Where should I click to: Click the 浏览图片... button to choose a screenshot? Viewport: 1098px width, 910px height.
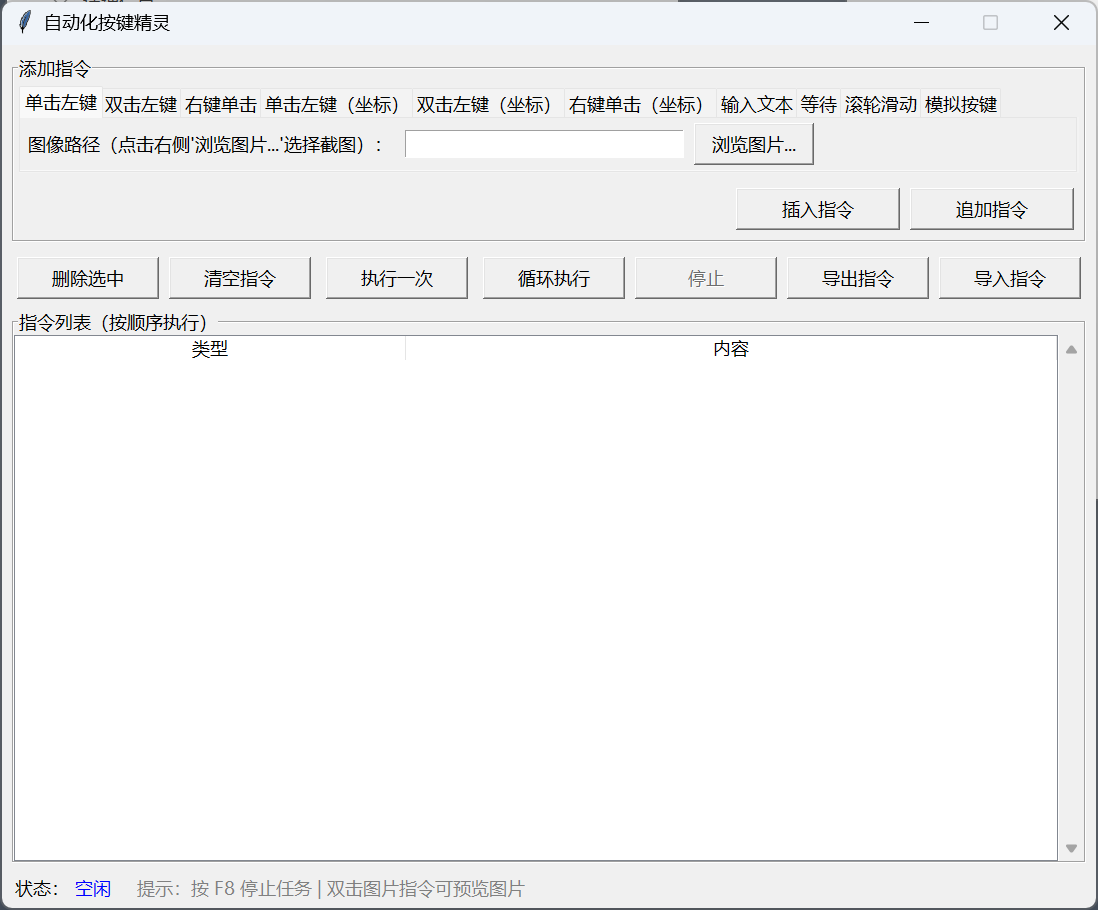pyautogui.click(x=752, y=143)
